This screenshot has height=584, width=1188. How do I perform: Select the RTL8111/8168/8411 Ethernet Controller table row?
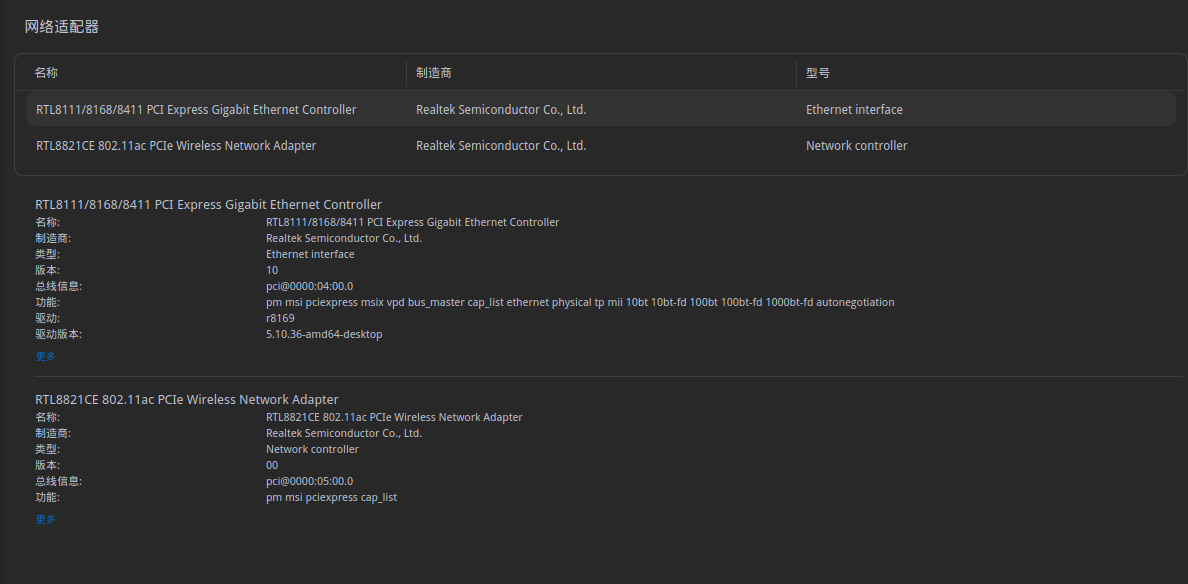pyautogui.click(x=196, y=110)
